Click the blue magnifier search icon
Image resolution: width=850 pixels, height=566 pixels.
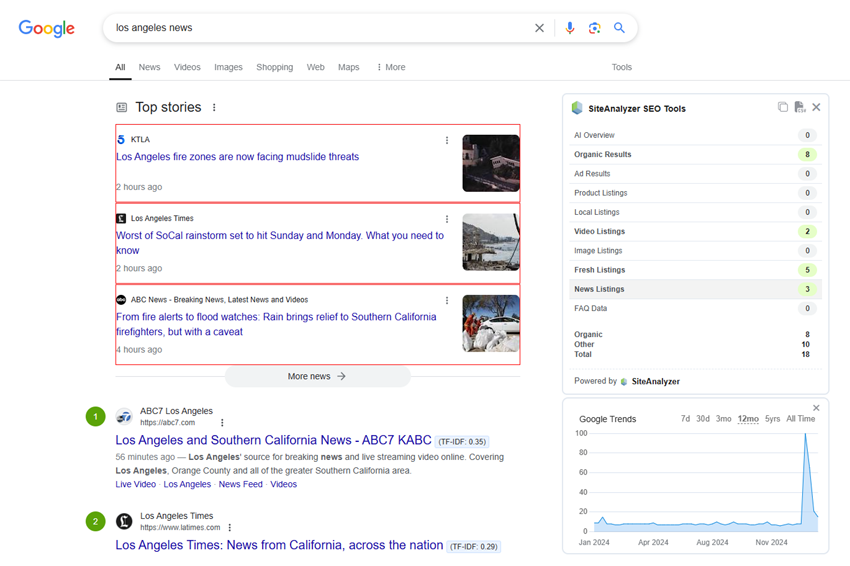(x=619, y=28)
